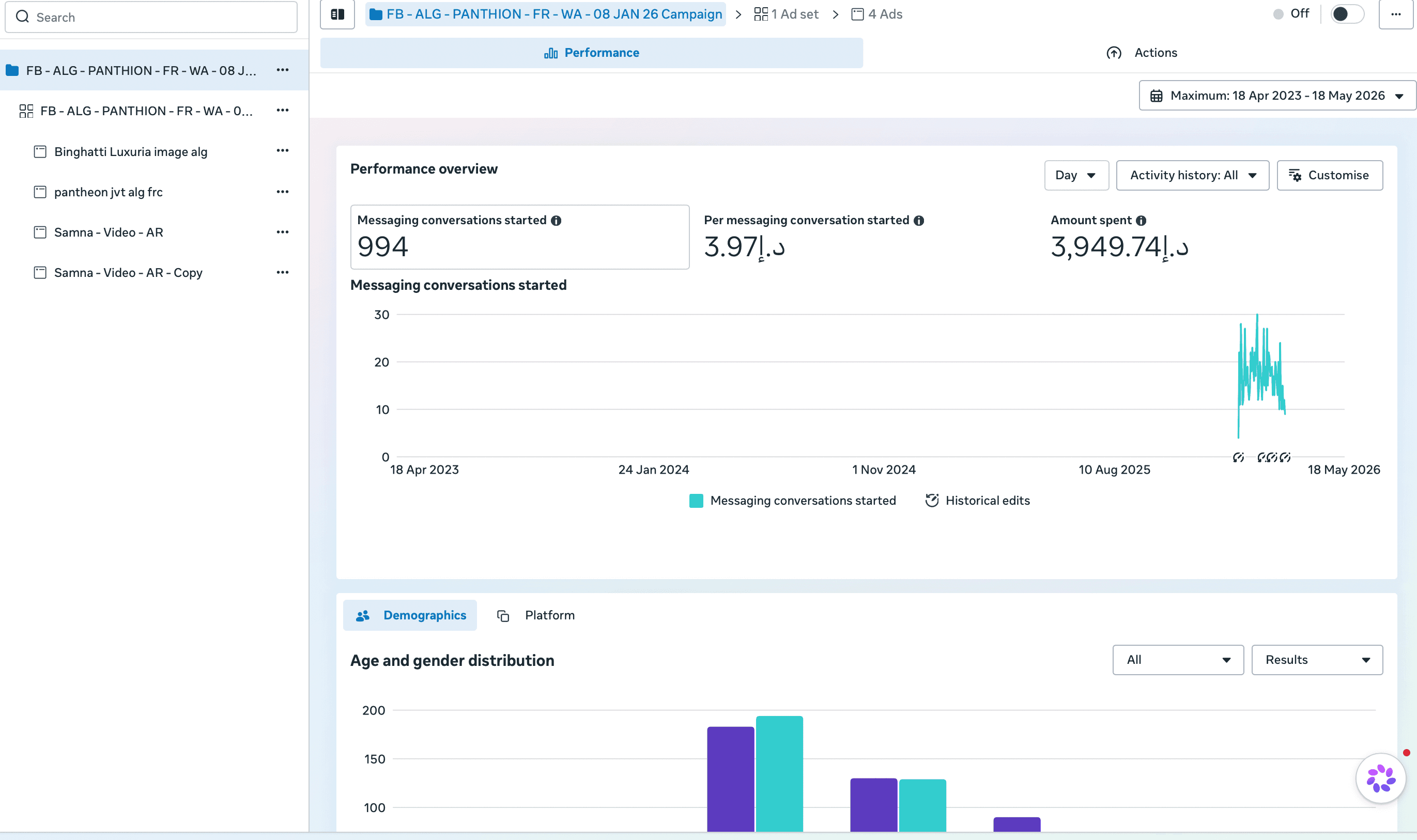Image resolution: width=1417 pixels, height=840 pixels.
Task: Toggle the sidebar panel icon
Action: 337,14
